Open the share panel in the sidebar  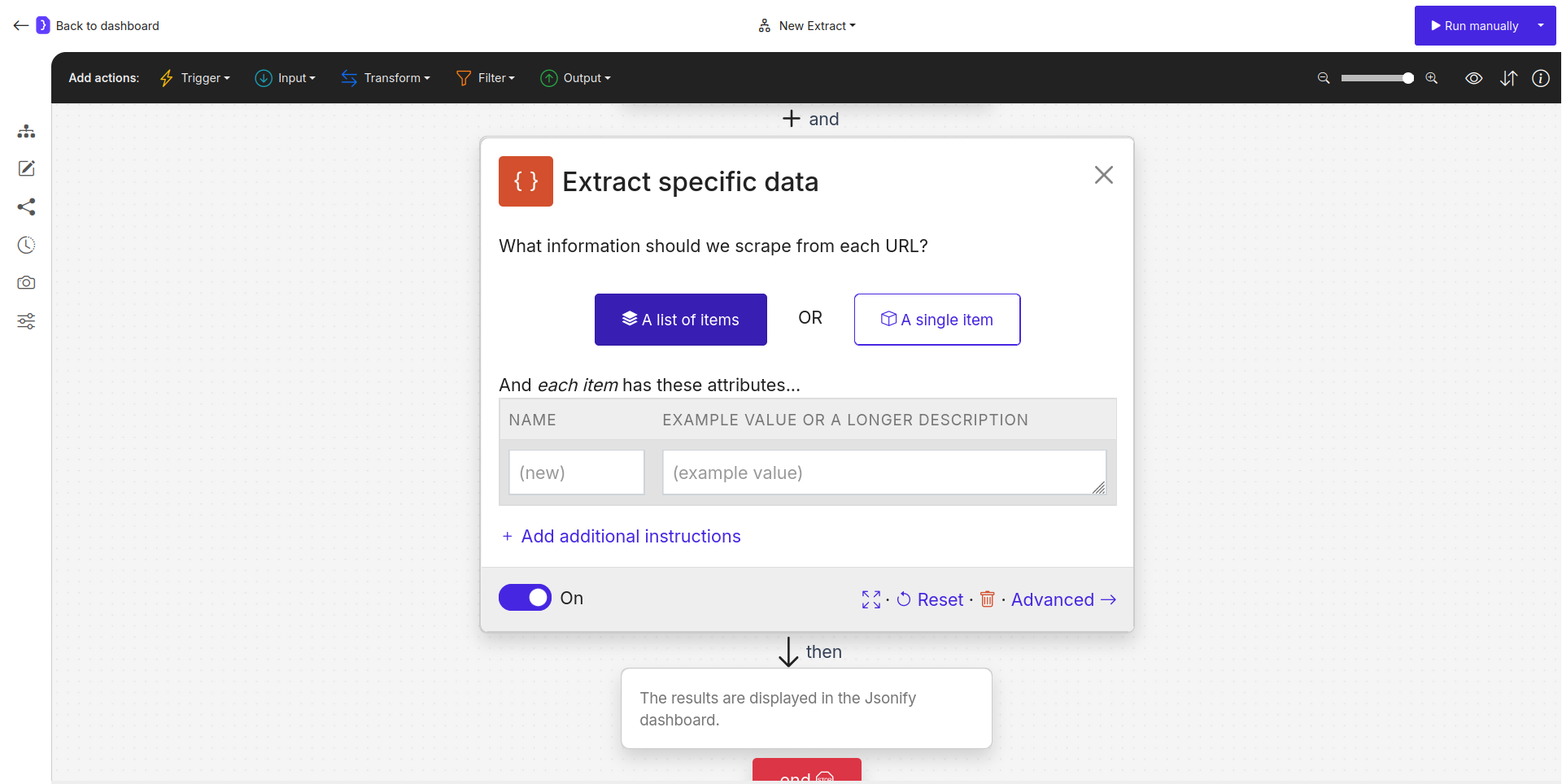pos(26,207)
